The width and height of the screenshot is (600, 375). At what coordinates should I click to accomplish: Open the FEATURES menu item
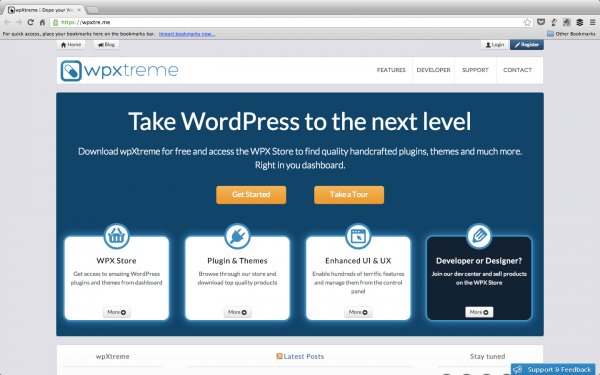coord(391,70)
